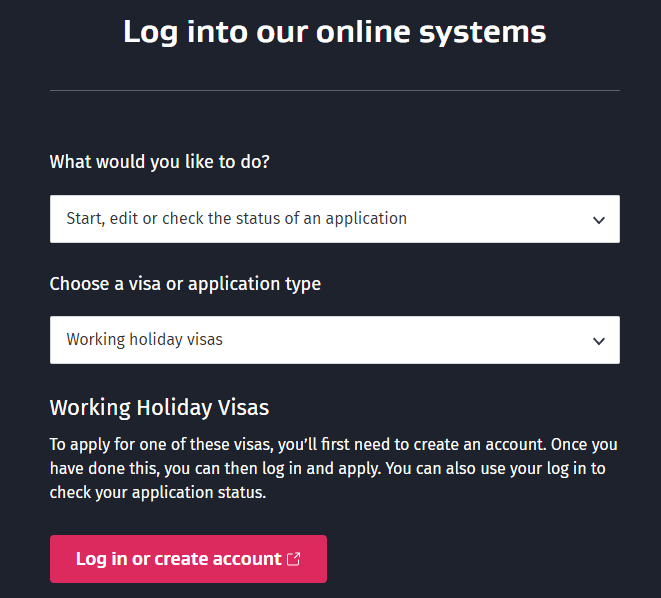Click the chevron arrow beside "Working holiday visas"
The image size is (661, 598).
598,341
